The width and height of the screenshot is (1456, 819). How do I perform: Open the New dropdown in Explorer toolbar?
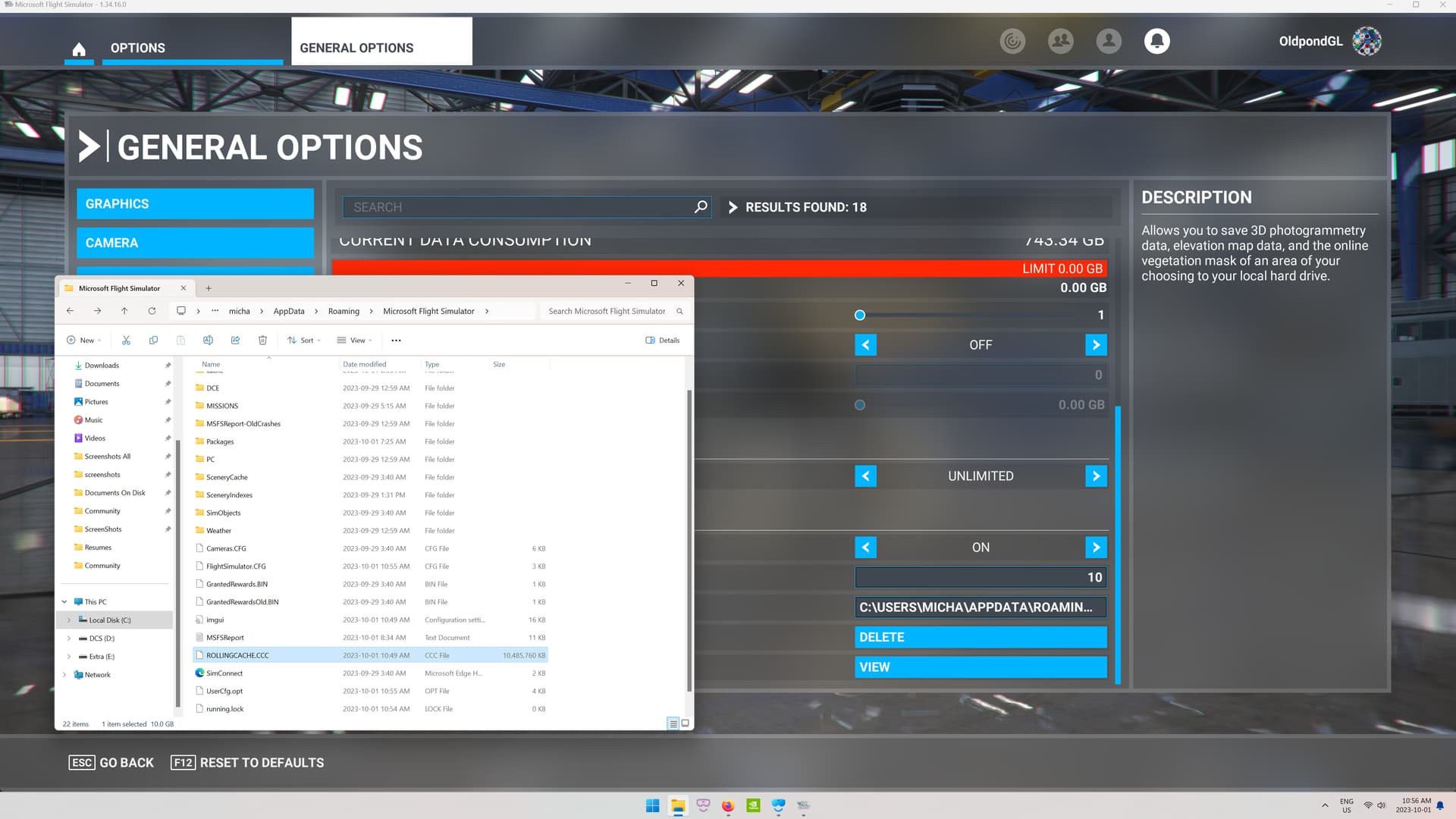click(x=83, y=340)
